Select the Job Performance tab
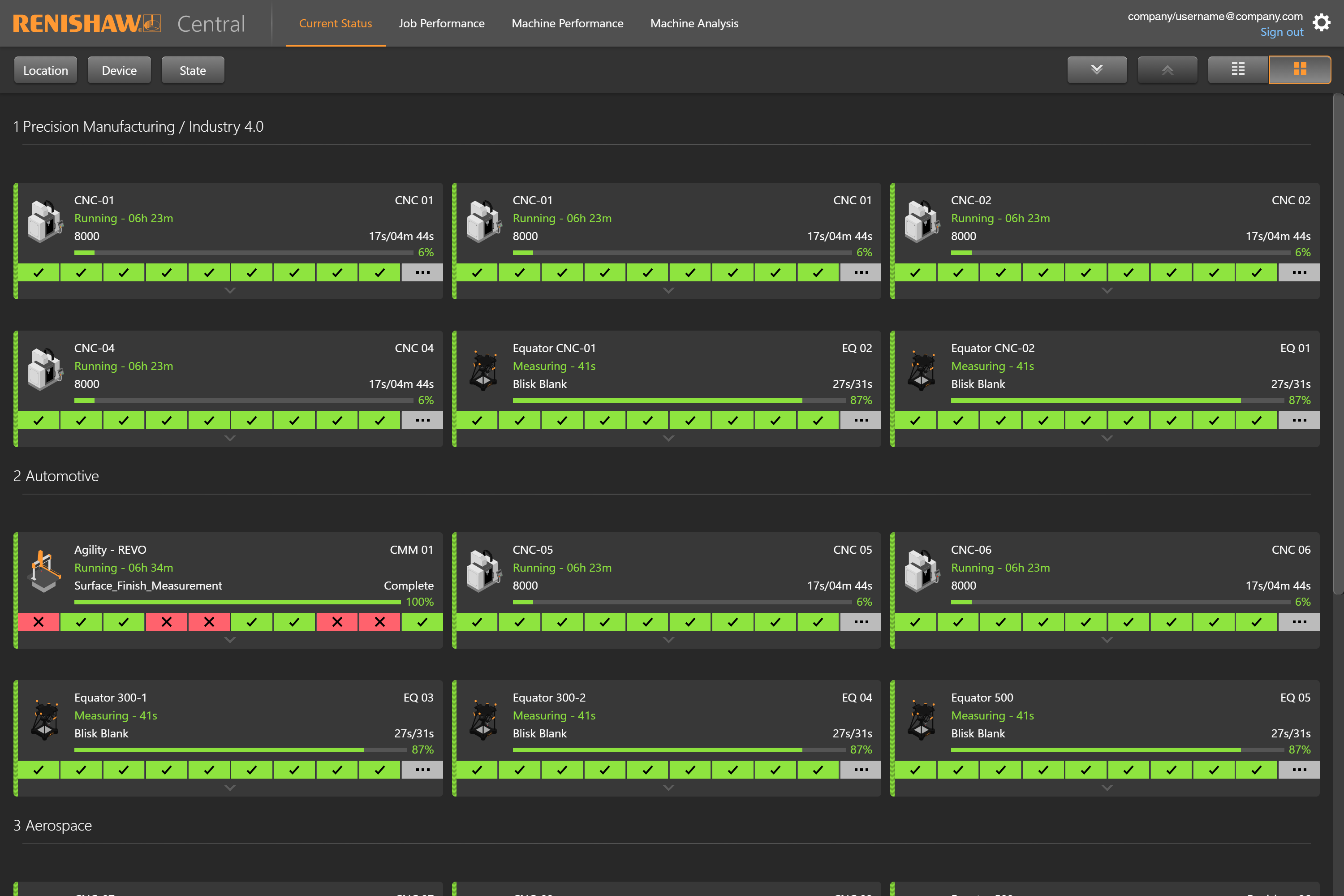 click(x=441, y=22)
